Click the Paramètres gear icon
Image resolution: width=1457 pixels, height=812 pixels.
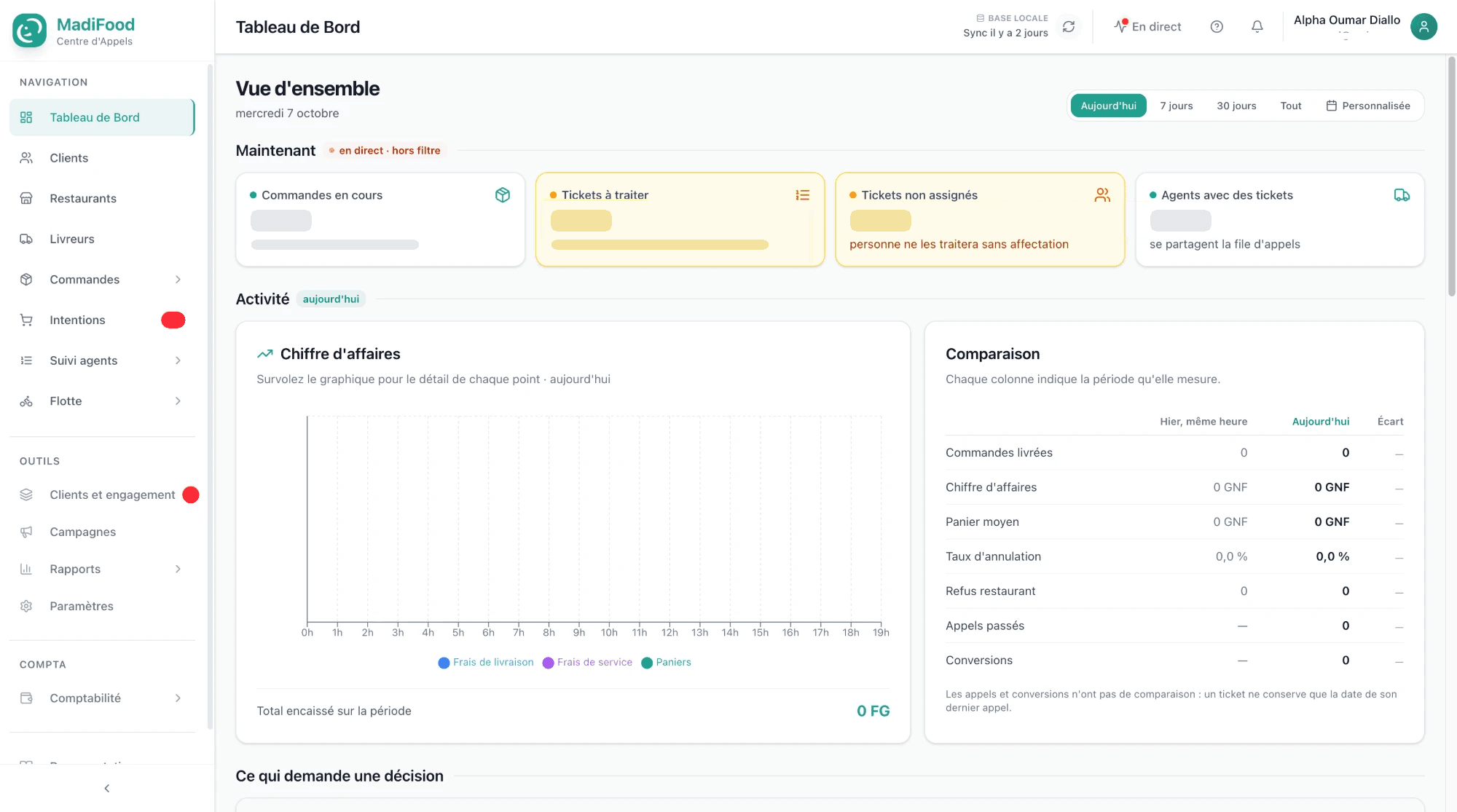pos(26,607)
